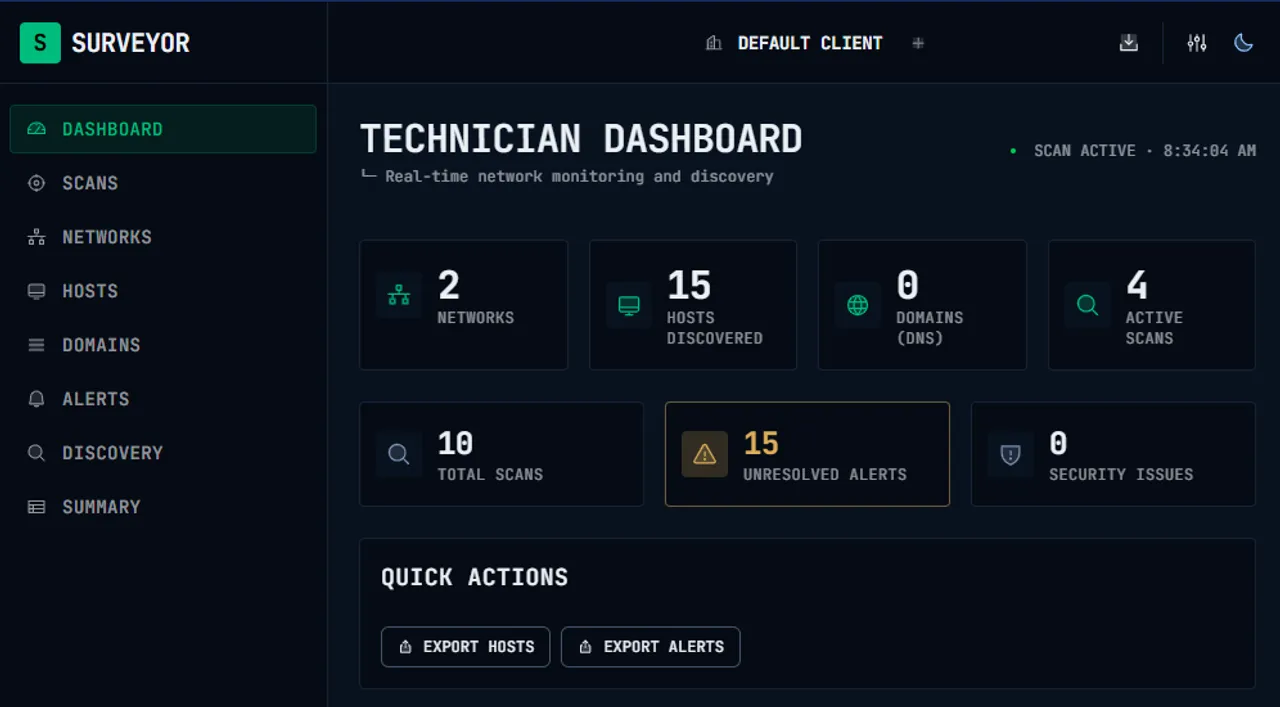
Task: Click the download icon in header
Action: pyautogui.click(x=1128, y=43)
